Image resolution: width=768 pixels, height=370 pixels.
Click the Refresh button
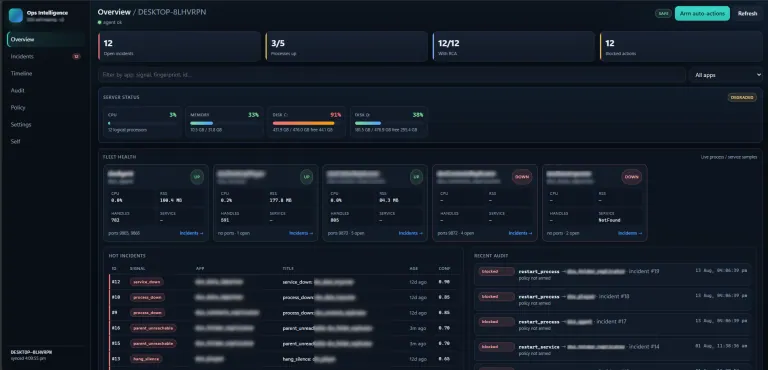click(747, 14)
